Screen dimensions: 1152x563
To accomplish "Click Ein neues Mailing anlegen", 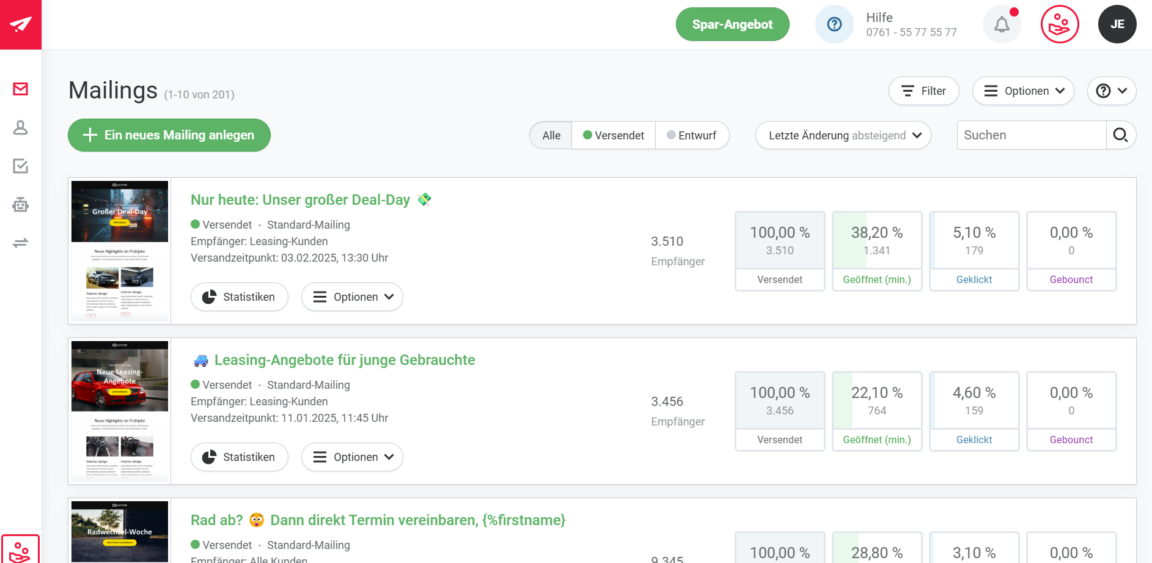I will (x=169, y=135).
